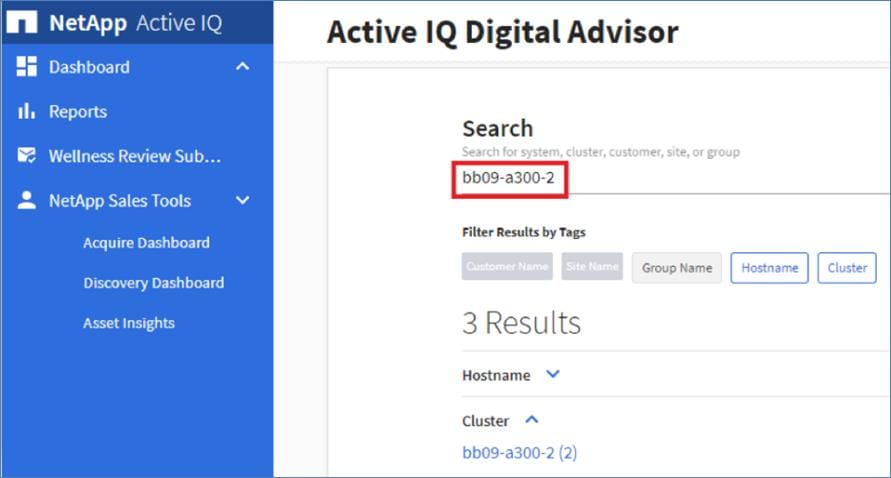
Task: Click the search hint text line
Action: 601,152
